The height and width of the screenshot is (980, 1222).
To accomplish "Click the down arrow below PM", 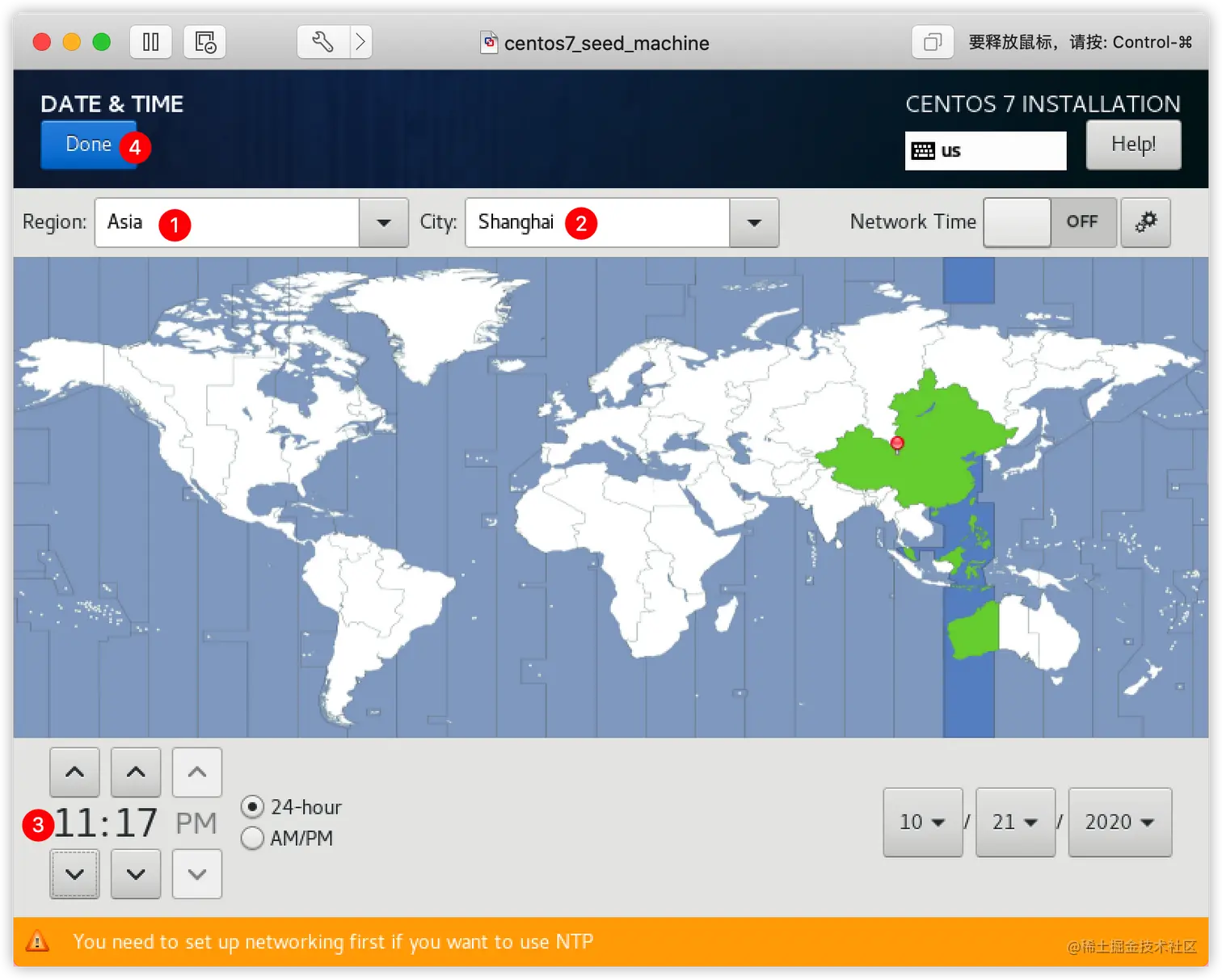I will point(197,874).
